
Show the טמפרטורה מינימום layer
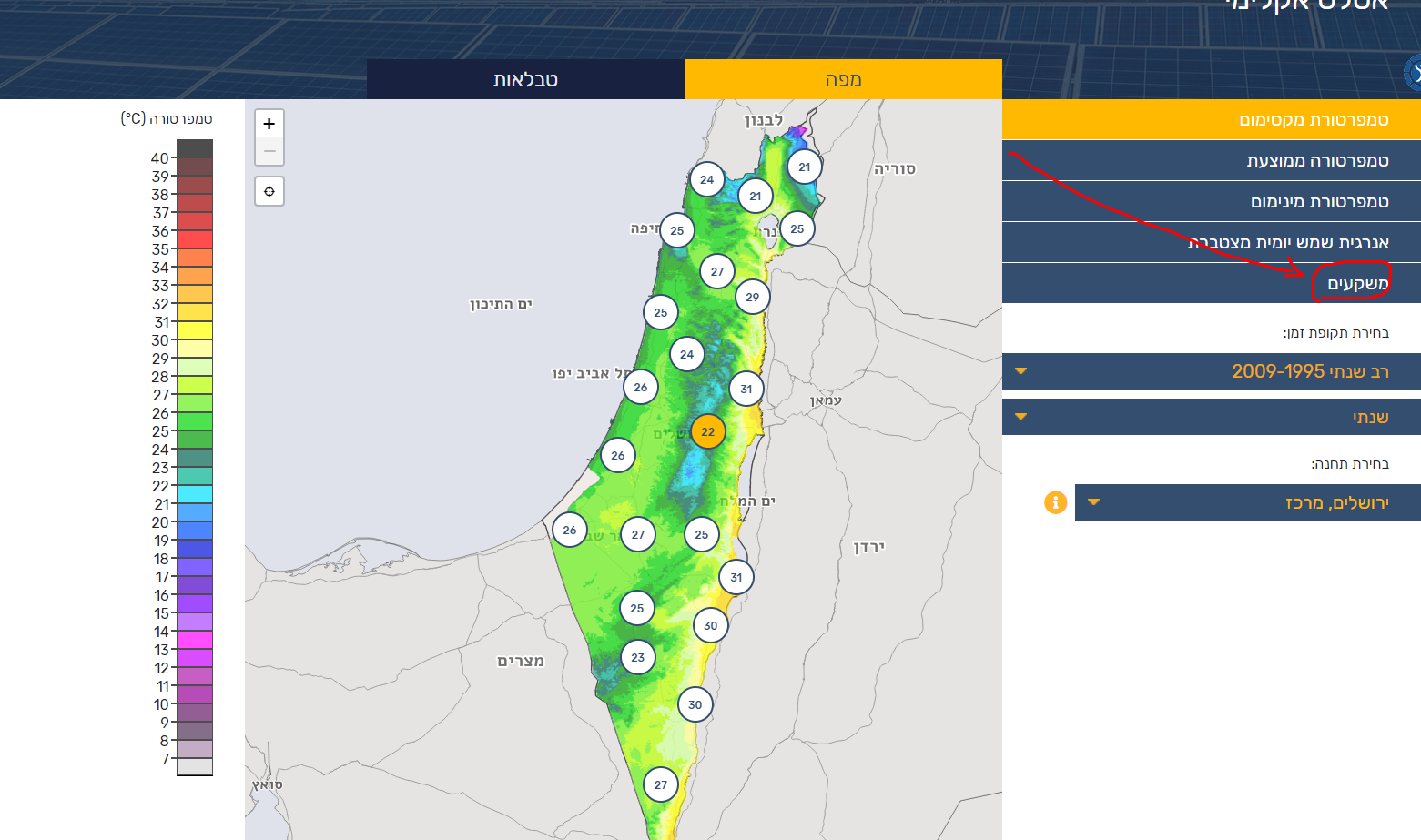[x=1211, y=201]
